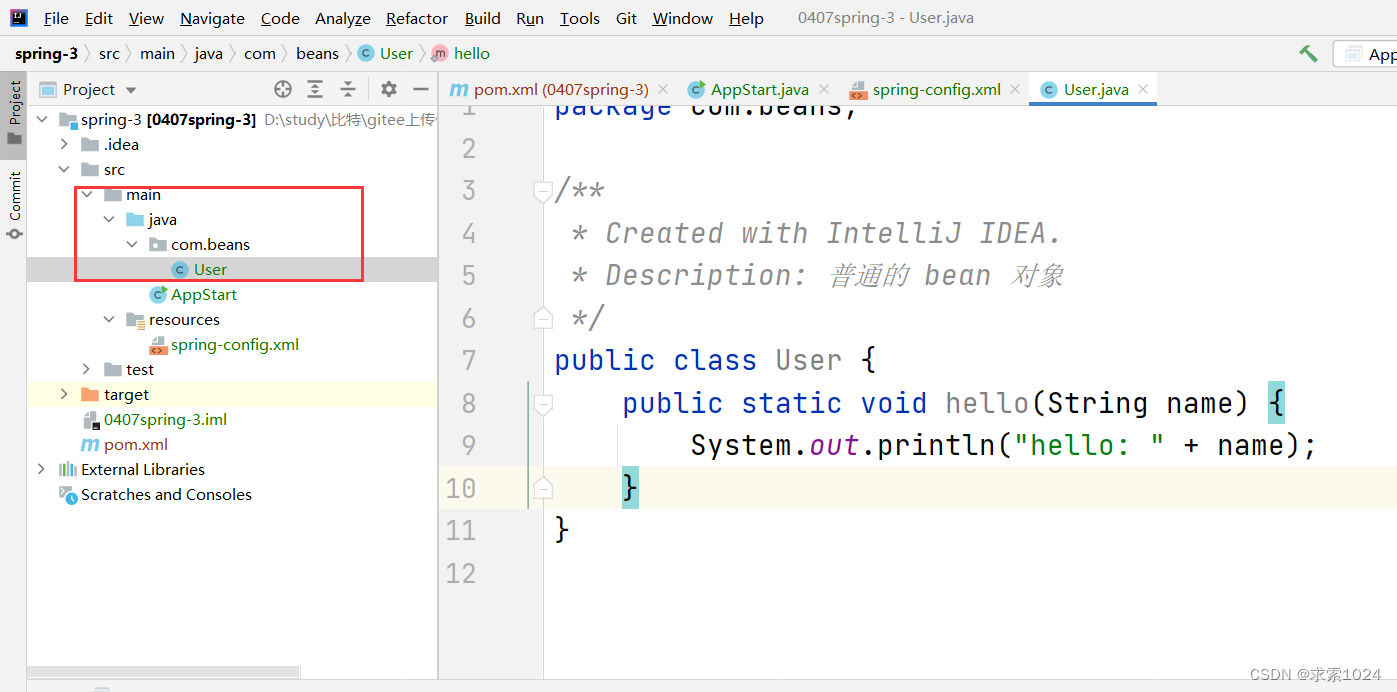This screenshot has height=692, width=1397.
Task: Click the IntelliJ IDEA logo icon
Action: pos(18,17)
